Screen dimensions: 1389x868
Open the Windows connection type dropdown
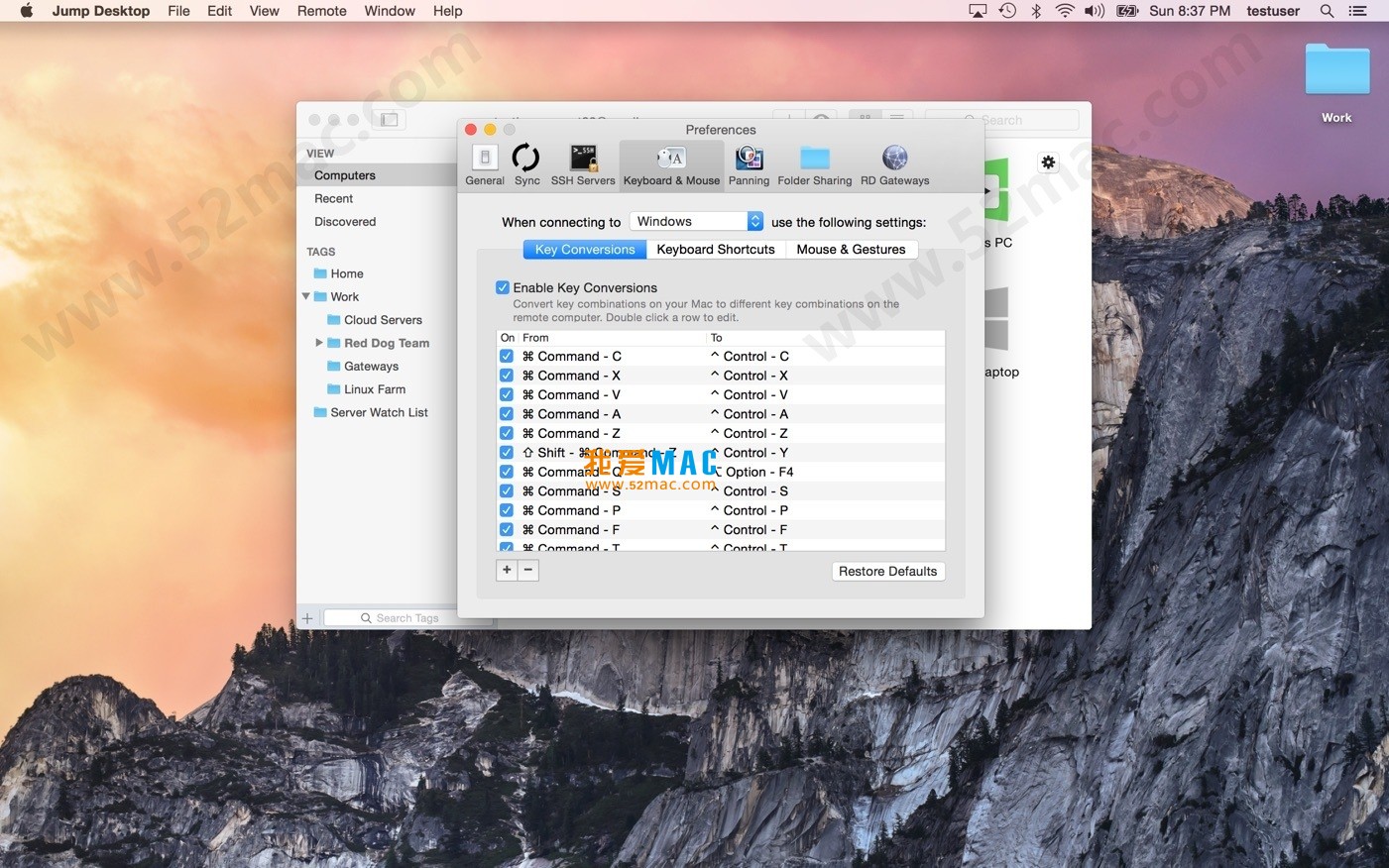(x=696, y=222)
